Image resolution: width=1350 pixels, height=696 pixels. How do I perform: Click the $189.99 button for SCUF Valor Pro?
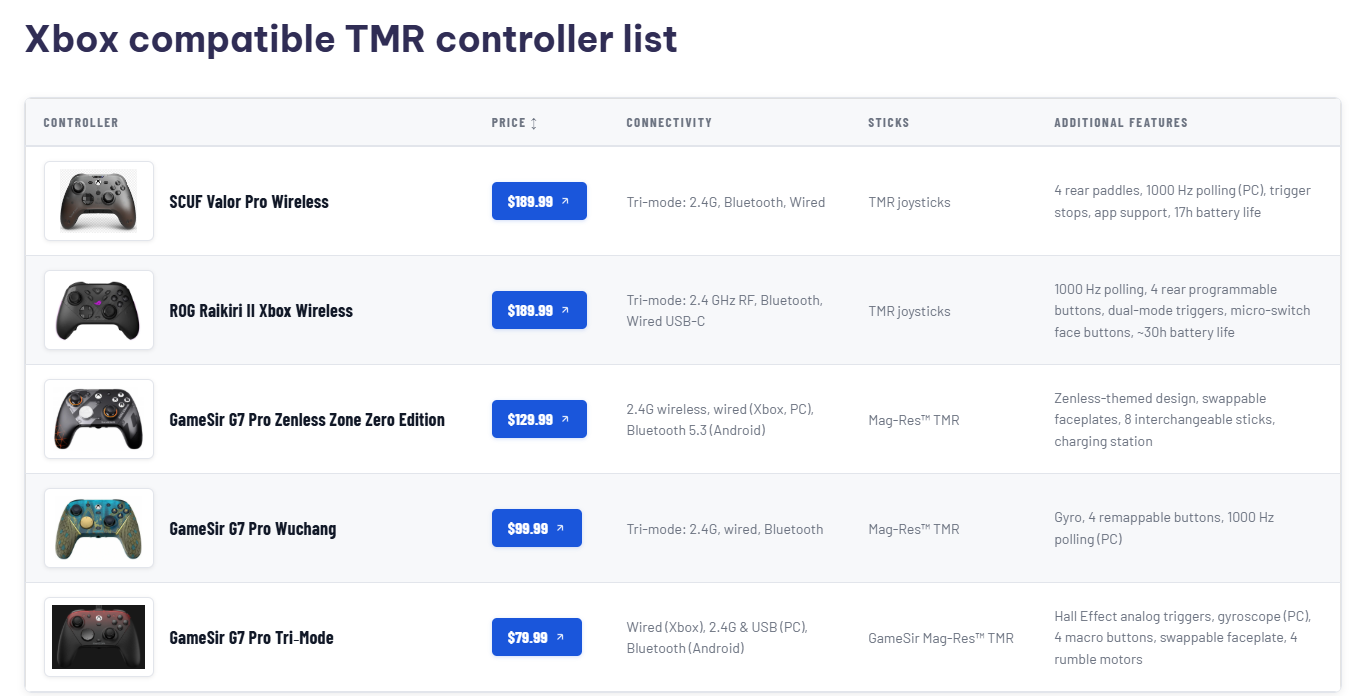coord(539,201)
